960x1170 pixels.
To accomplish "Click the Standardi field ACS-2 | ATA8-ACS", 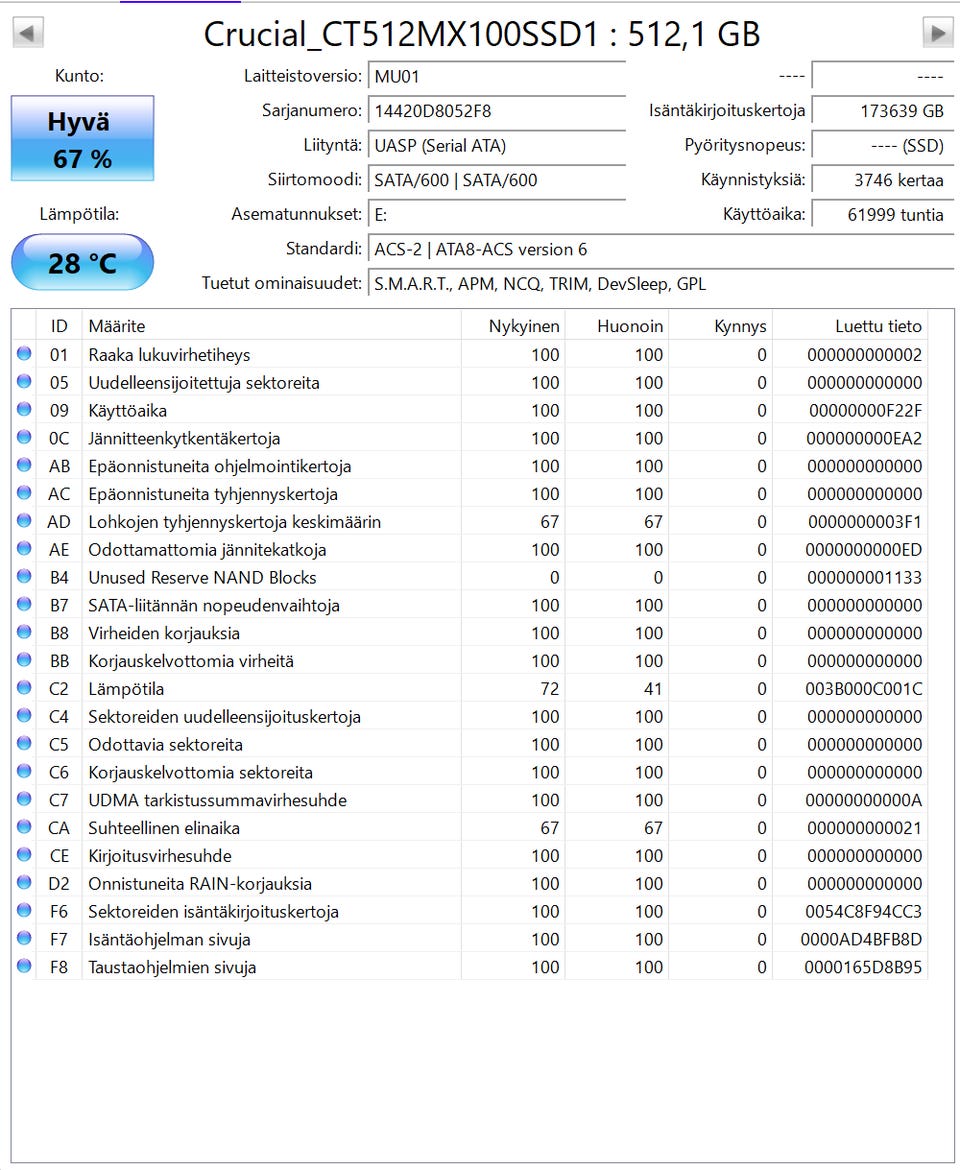I will 661,249.
